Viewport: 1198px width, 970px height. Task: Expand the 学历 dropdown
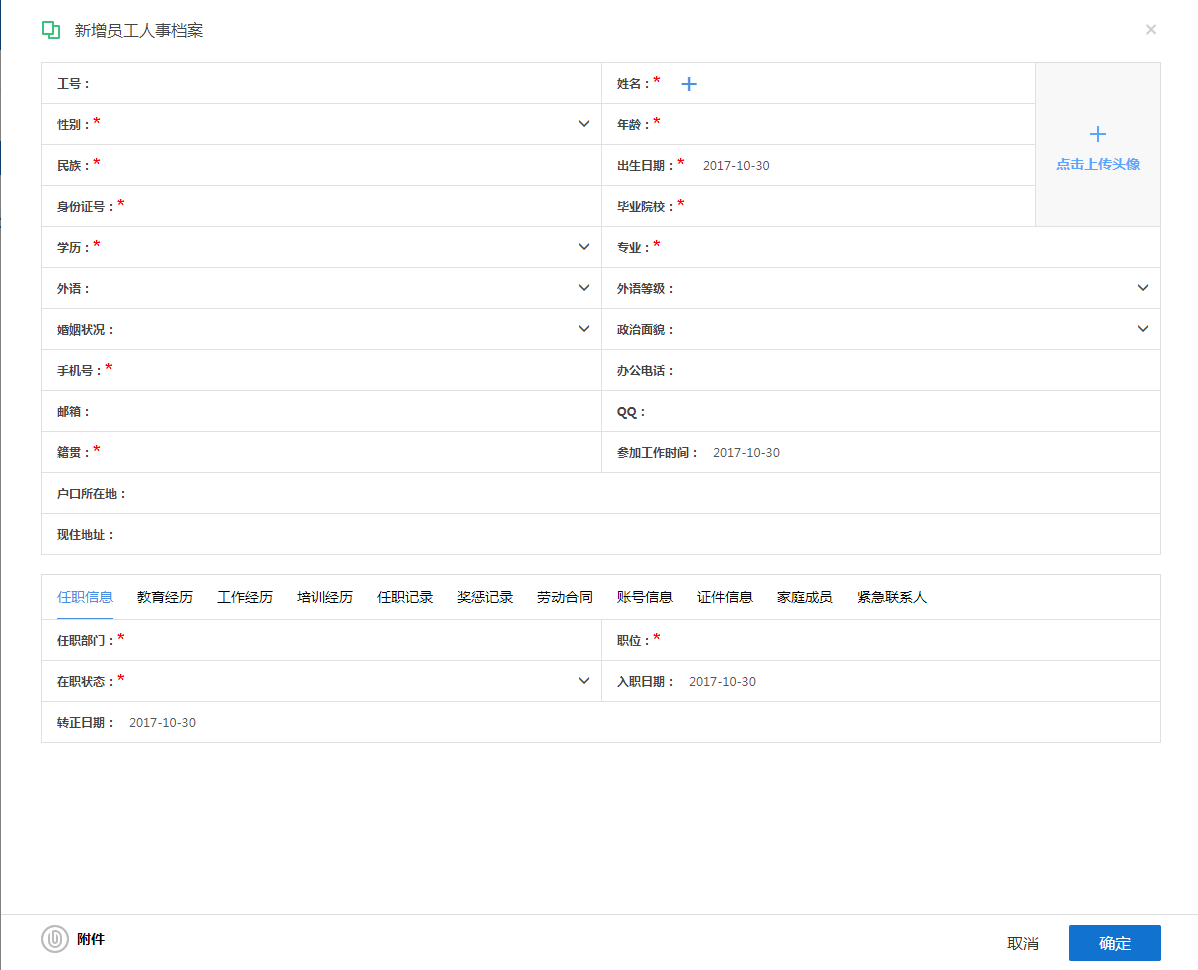pos(584,247)
